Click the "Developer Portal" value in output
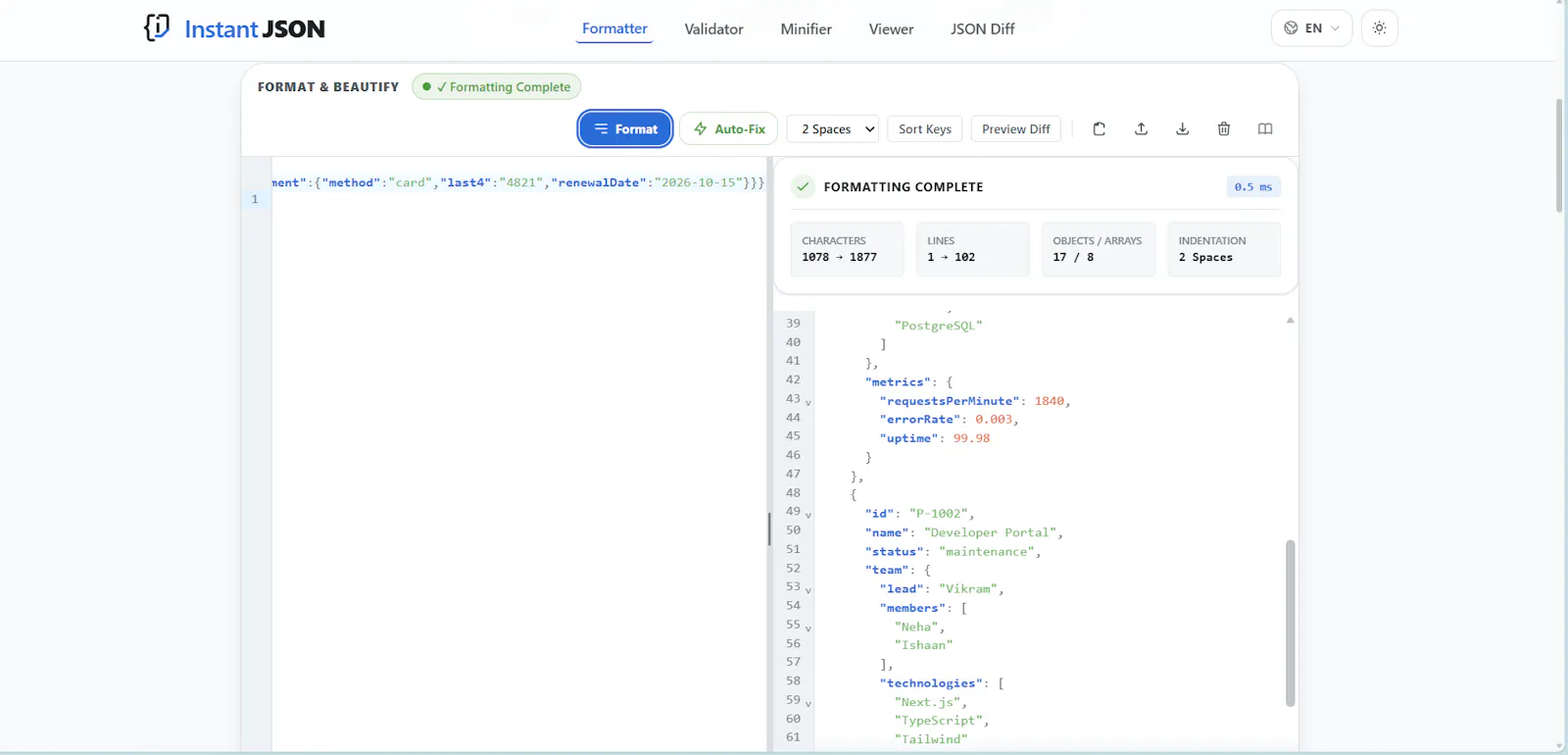 pyautogui.click(x=991, y=532)
